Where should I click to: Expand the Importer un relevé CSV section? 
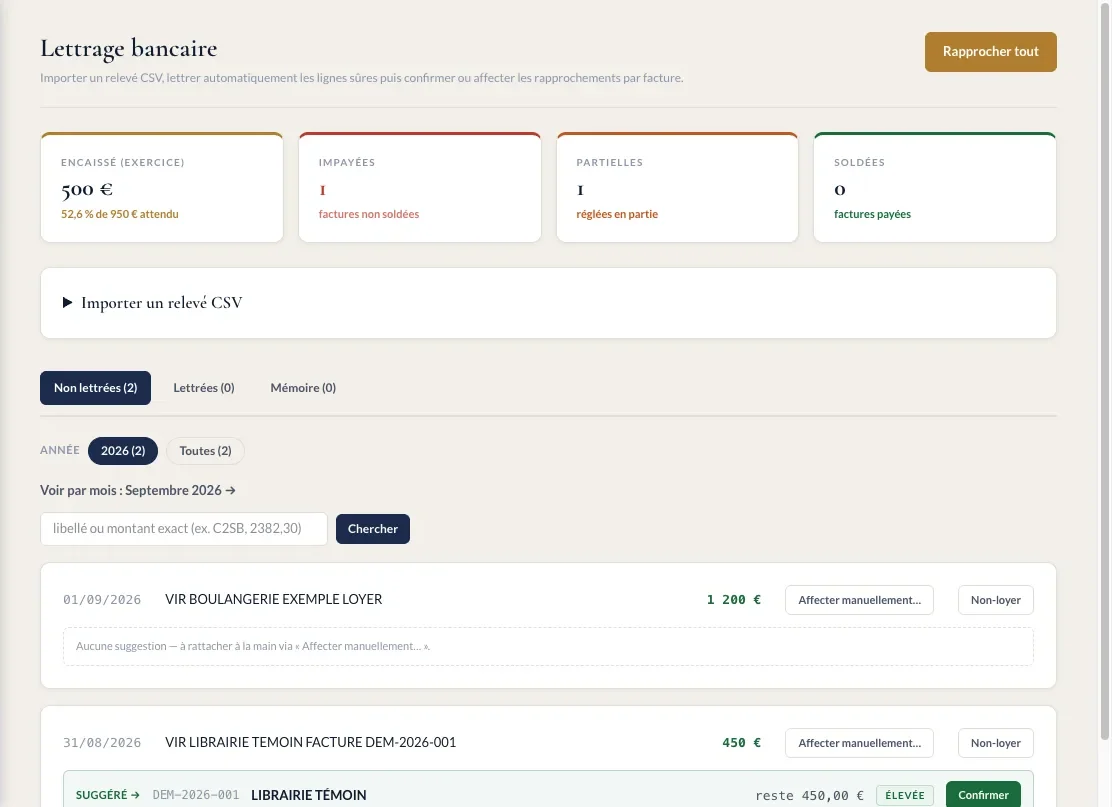pyautogui.click(x=161, y=303)
